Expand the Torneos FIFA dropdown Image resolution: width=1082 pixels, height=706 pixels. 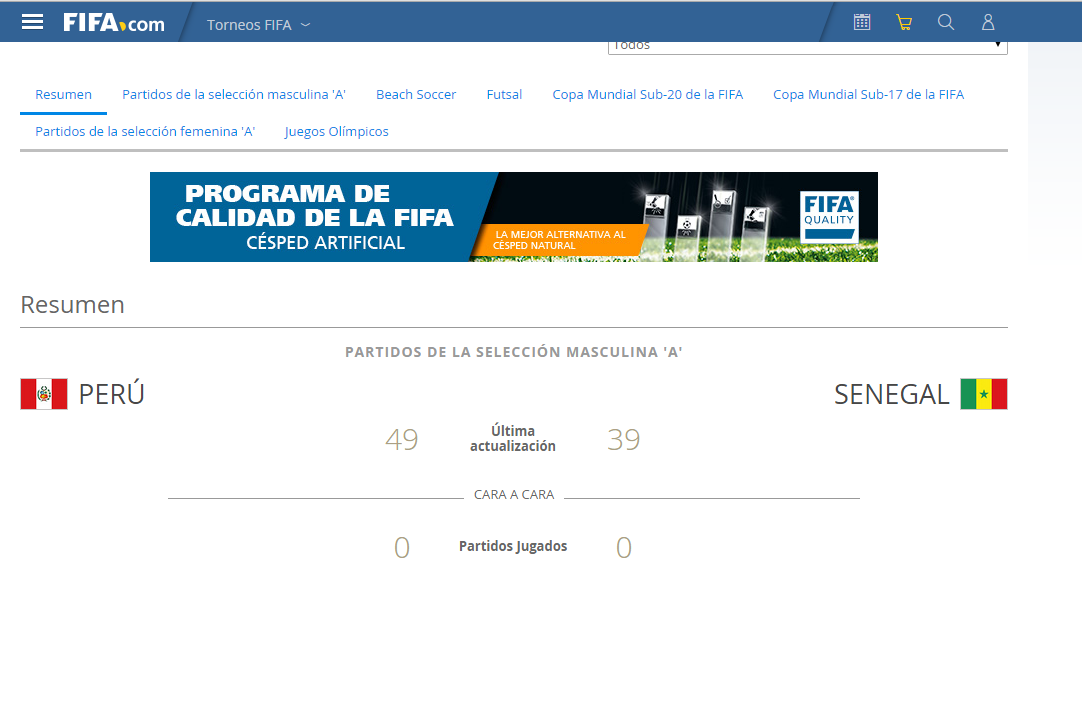259,25
